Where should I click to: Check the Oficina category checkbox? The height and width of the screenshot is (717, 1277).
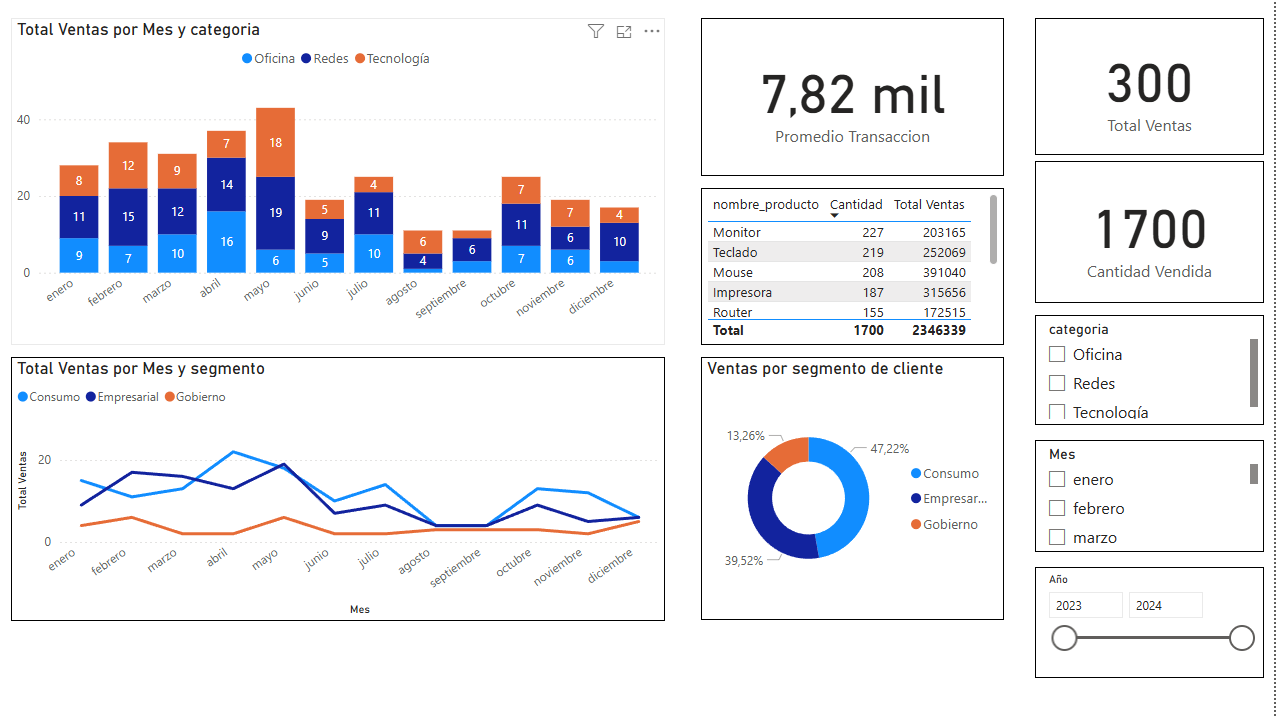pyautogui.click(x=1057, y=354)
